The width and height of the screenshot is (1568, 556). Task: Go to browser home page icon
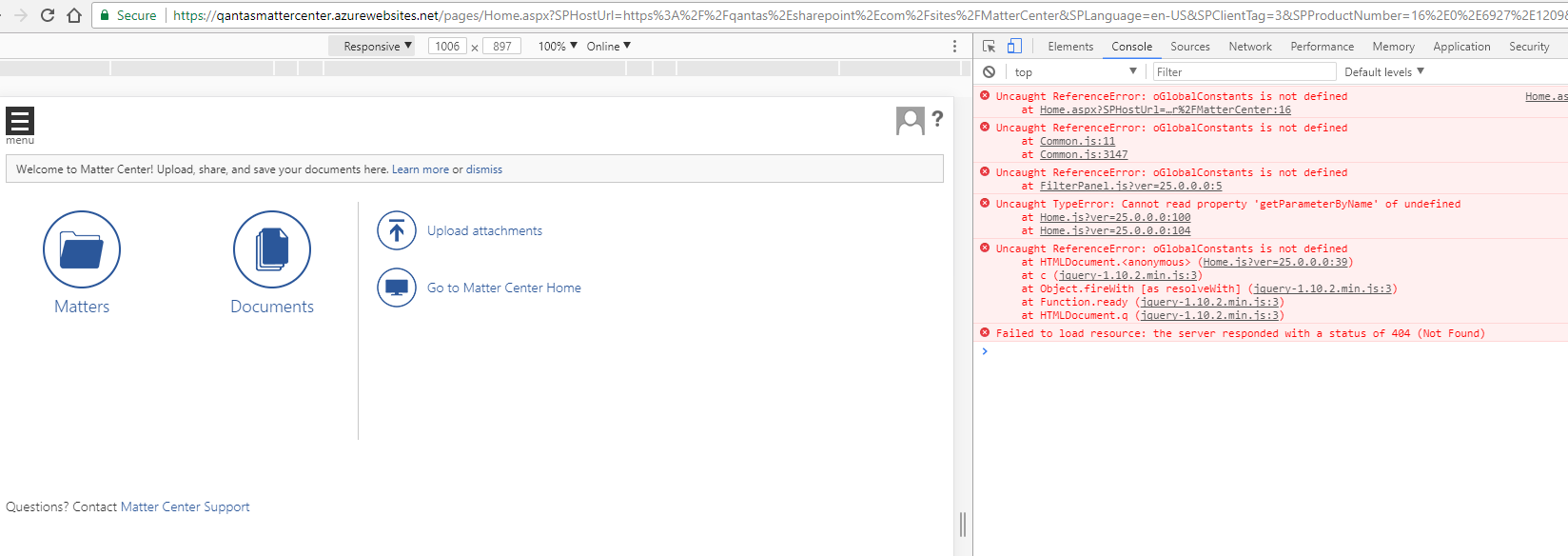click(74, 15)
